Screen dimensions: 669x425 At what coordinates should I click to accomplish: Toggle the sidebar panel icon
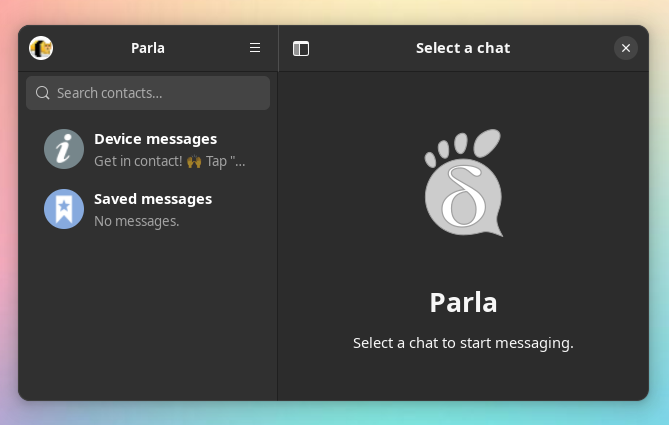point(301,48)
